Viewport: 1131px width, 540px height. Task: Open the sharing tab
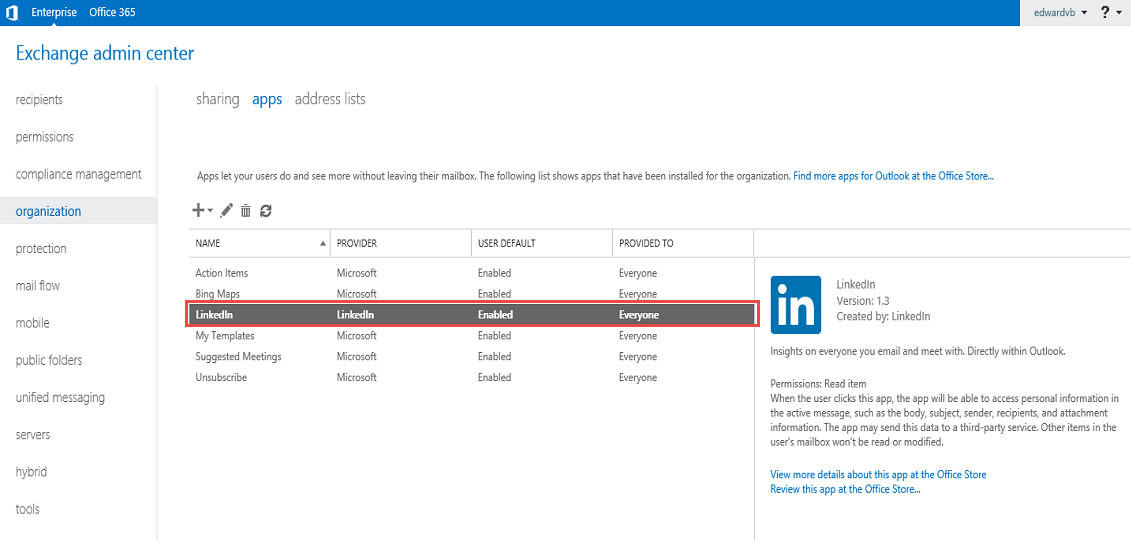[218, 99]
